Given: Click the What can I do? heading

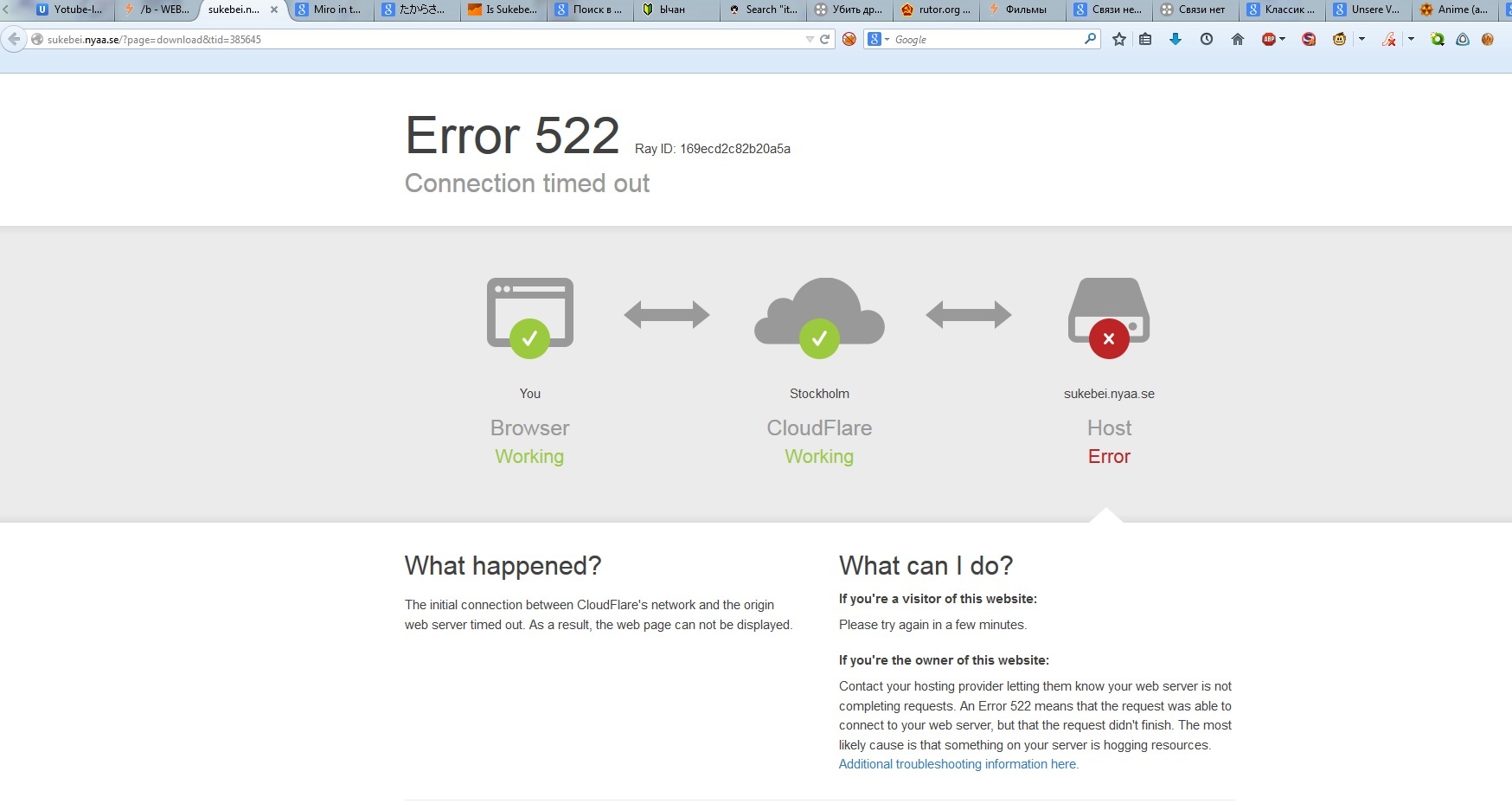Looking at the screenshot, I should click(926, 566).
